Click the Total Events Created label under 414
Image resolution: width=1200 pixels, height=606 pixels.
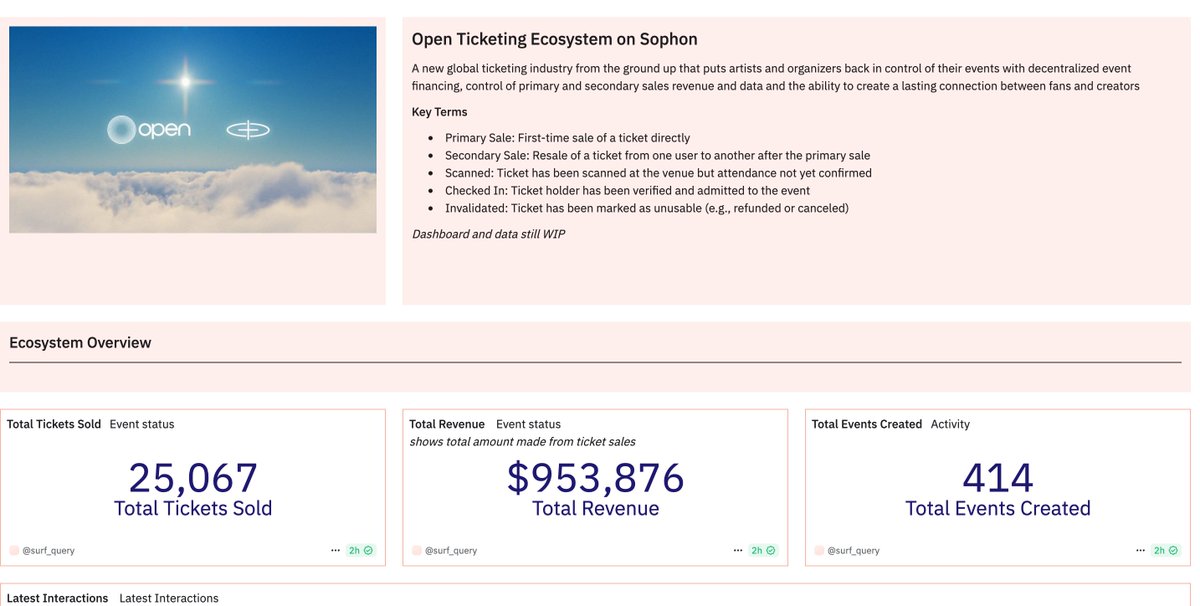[x=998, y=508]
